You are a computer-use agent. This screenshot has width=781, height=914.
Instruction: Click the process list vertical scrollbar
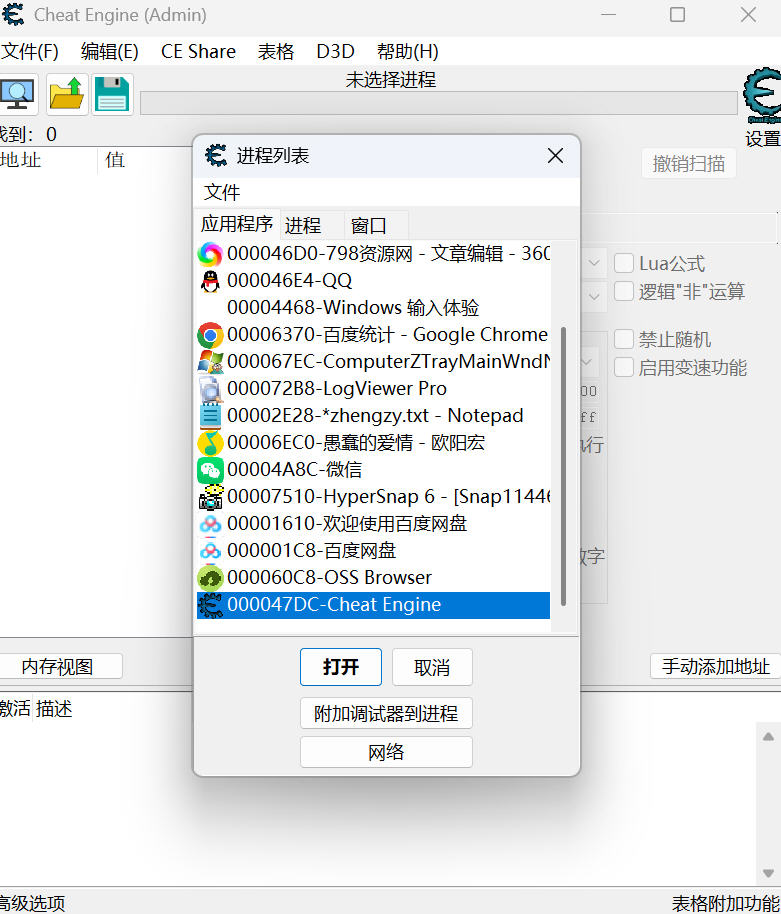[x=563, y=465]
